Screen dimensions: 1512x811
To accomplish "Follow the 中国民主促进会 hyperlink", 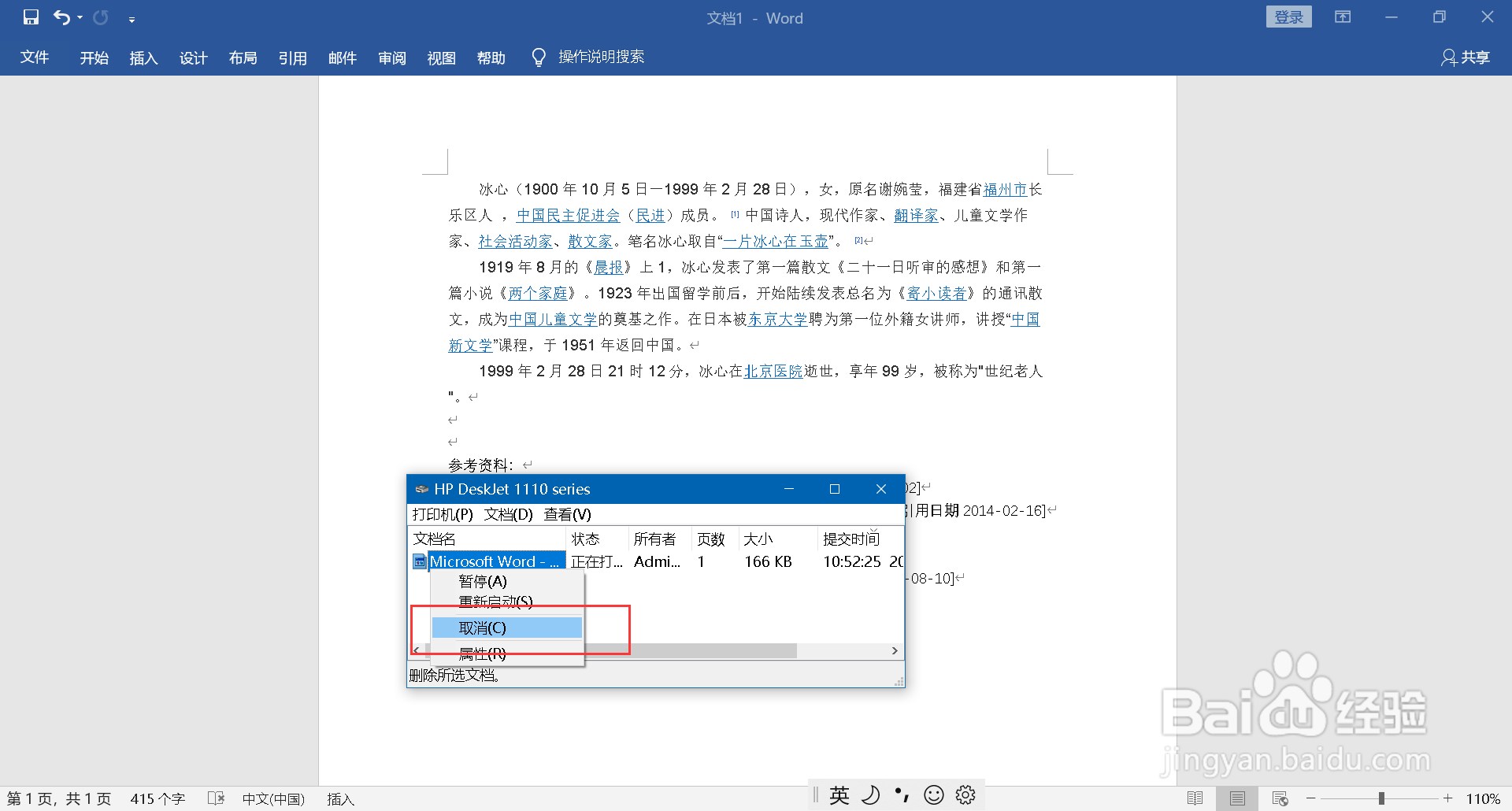I will point(569,216).
